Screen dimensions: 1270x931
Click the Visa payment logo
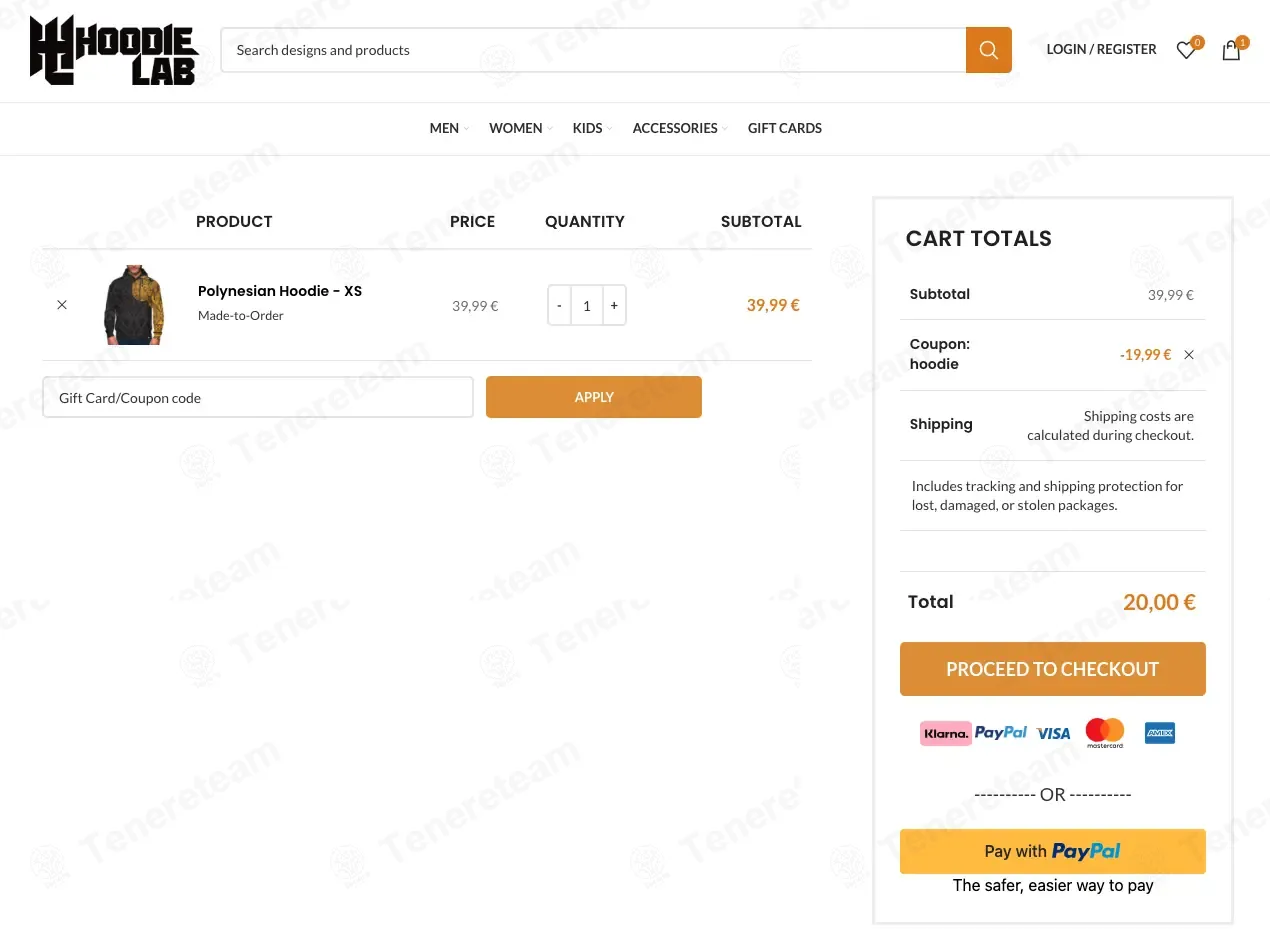[x=1053, y=733]
